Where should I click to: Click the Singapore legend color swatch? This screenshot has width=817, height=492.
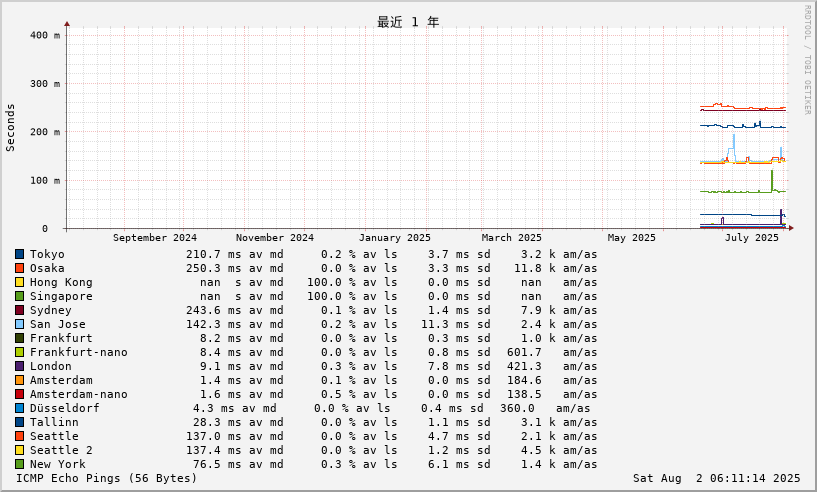[x=19, y=297]
